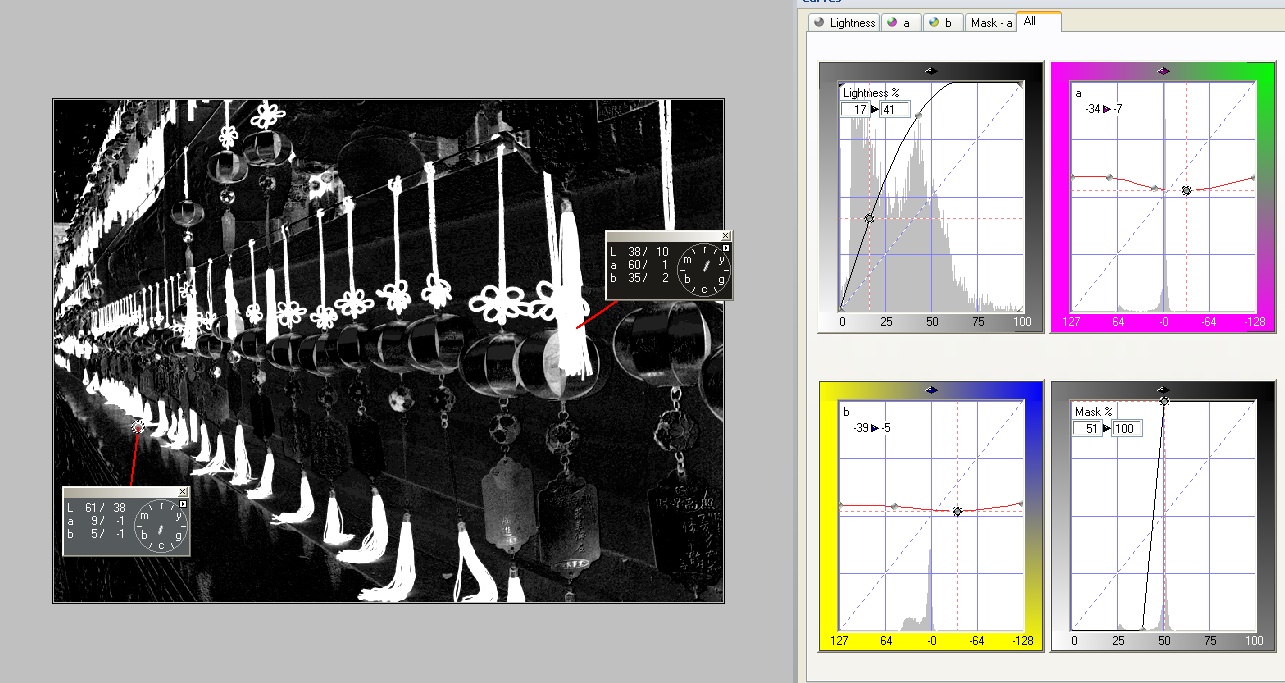Click the horizontal gradient bar above the Lightness curve
The image size is (1285, 683).
931,70
